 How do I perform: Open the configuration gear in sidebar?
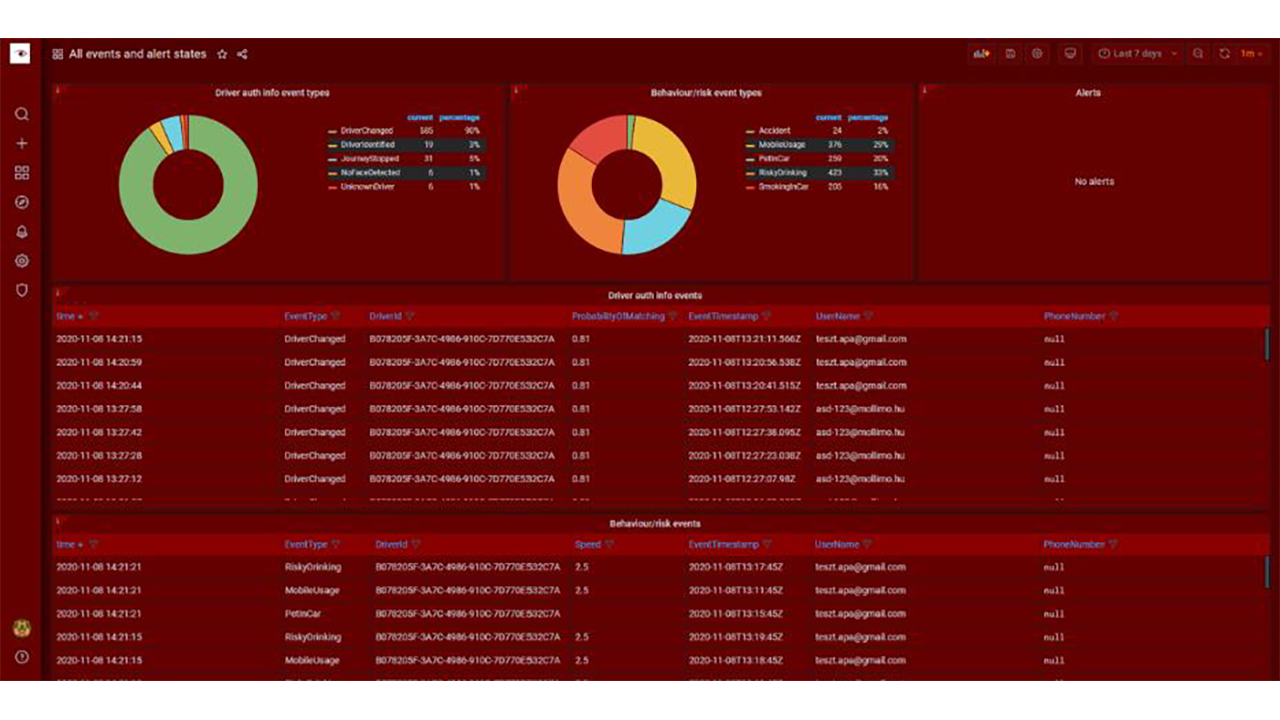pos(21,261)
